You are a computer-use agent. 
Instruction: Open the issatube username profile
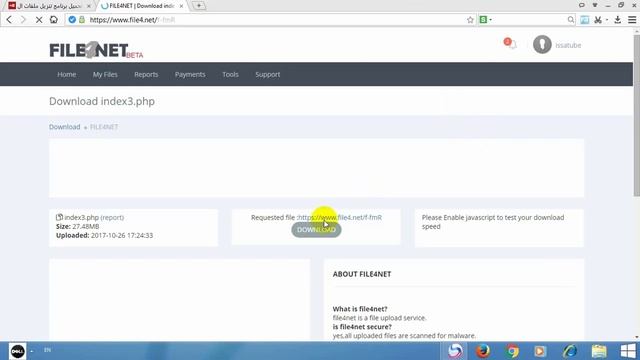click(x=568, y=45)
